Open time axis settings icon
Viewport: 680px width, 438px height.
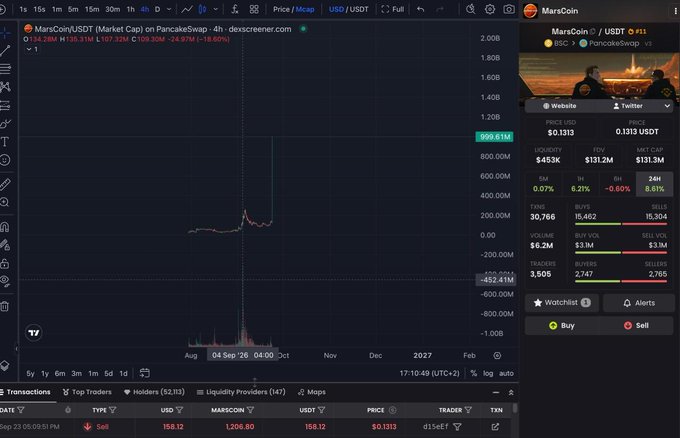[497, 356]
